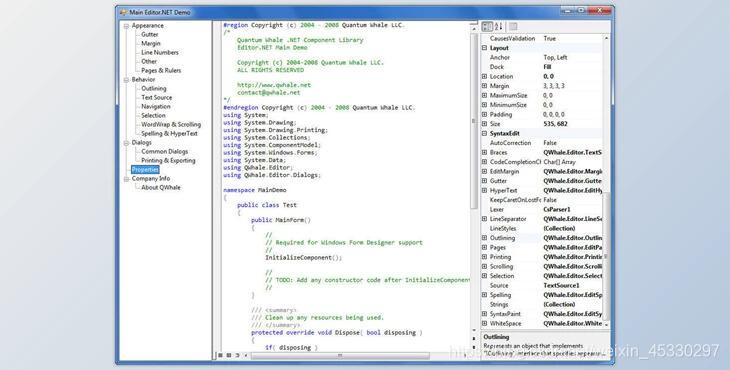
Task: Select the Strings (Collection) property
Action: pos(542,304)
